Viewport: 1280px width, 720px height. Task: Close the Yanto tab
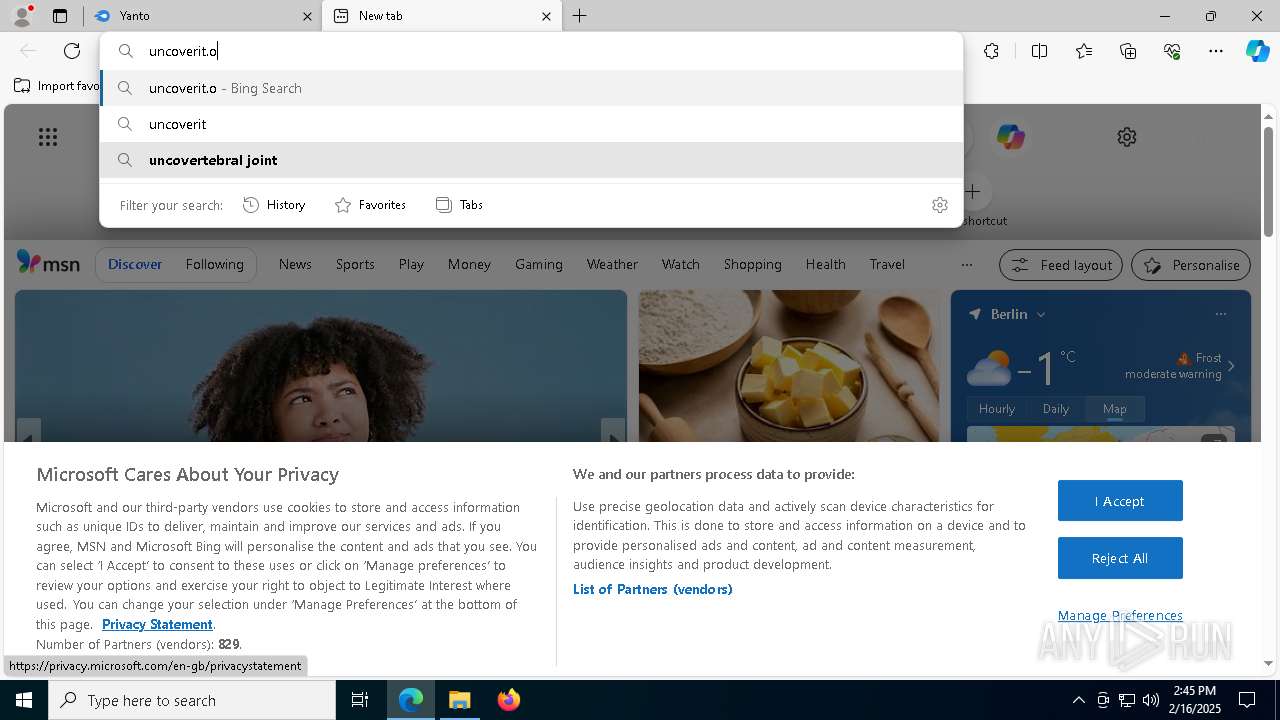pos(307,16)
